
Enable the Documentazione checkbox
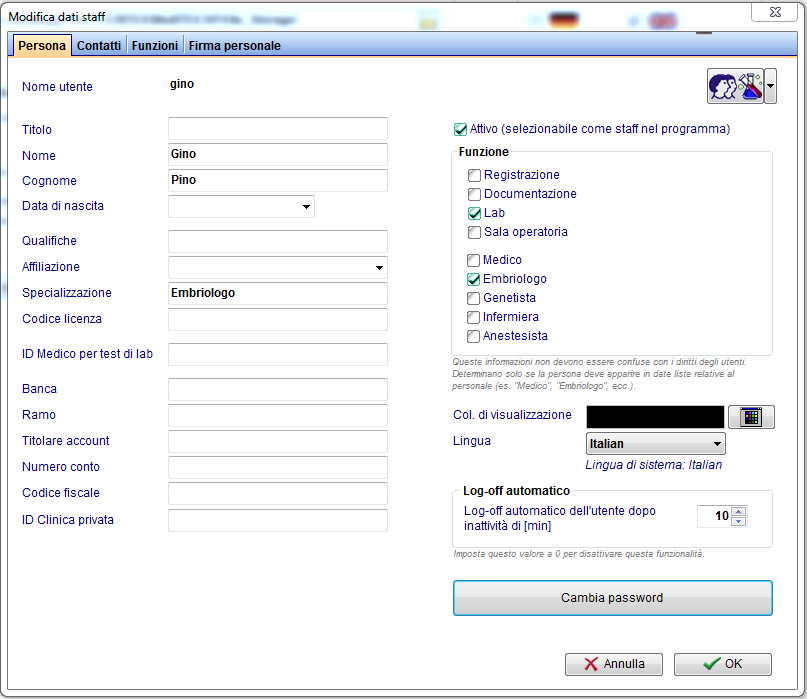(474, 195)
